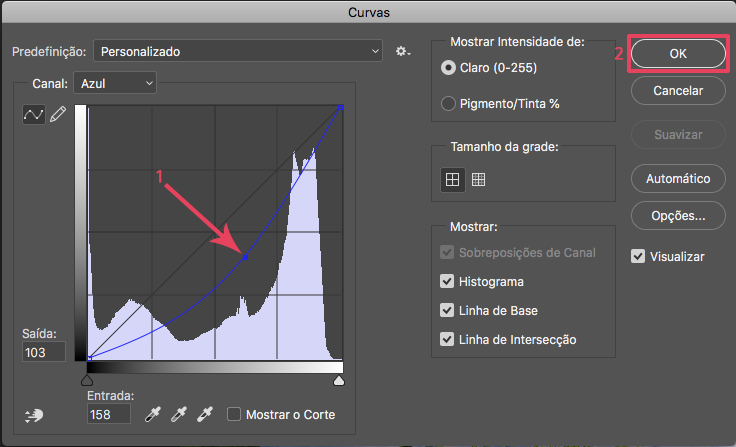Open the Canal channel dropdown

tap(115, 84)
